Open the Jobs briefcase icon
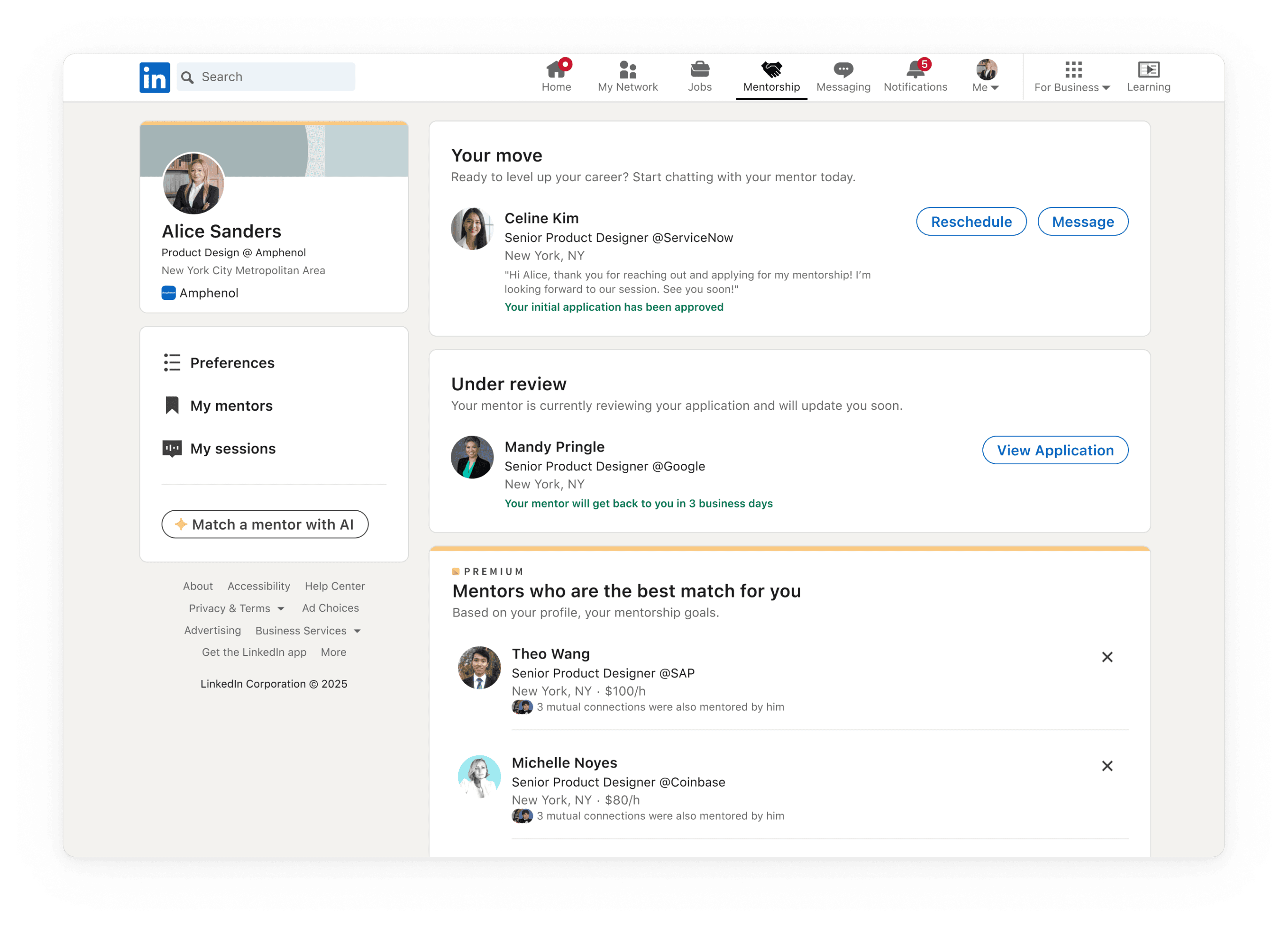Screen dimensions: 1288x930 [x=700, y=69]
